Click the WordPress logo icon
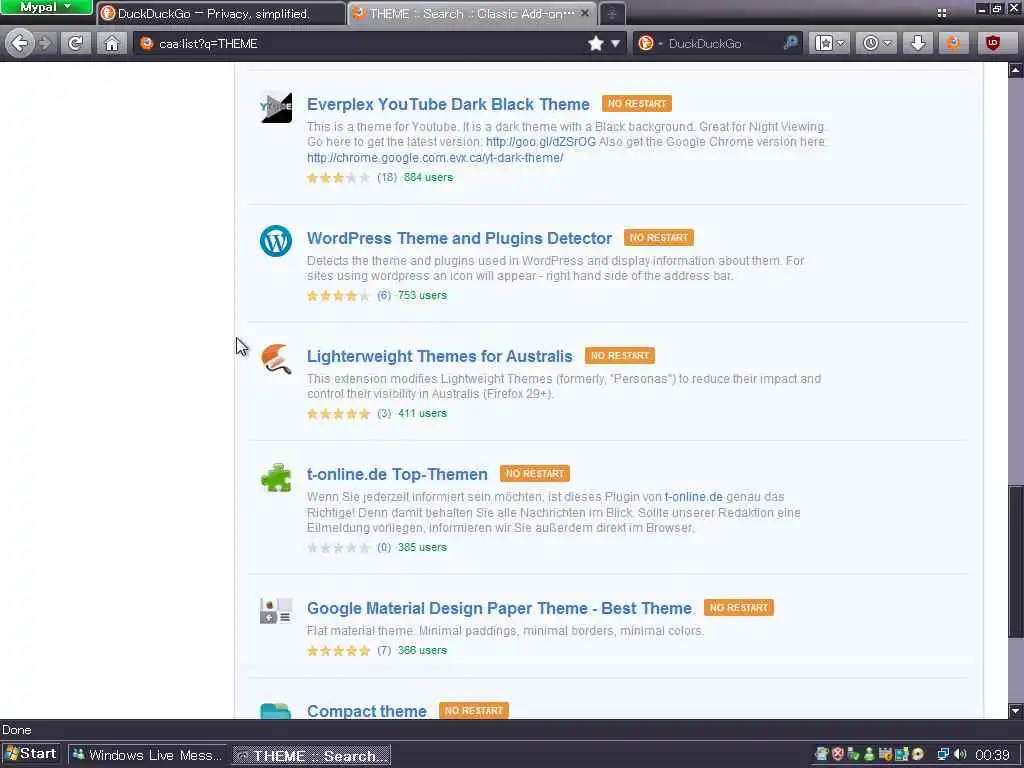The height and width of the screenshot is (768, 1024). 276,241
